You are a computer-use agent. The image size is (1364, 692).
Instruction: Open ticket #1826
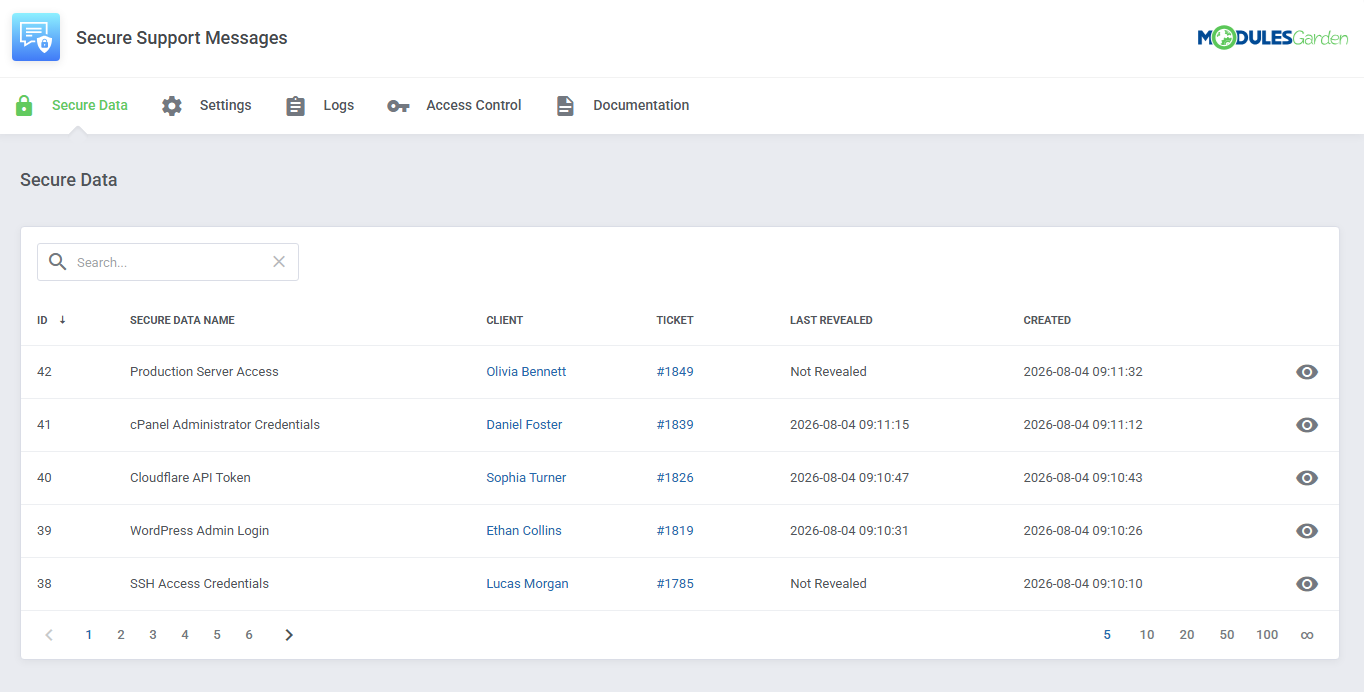(x=675, y=478)
